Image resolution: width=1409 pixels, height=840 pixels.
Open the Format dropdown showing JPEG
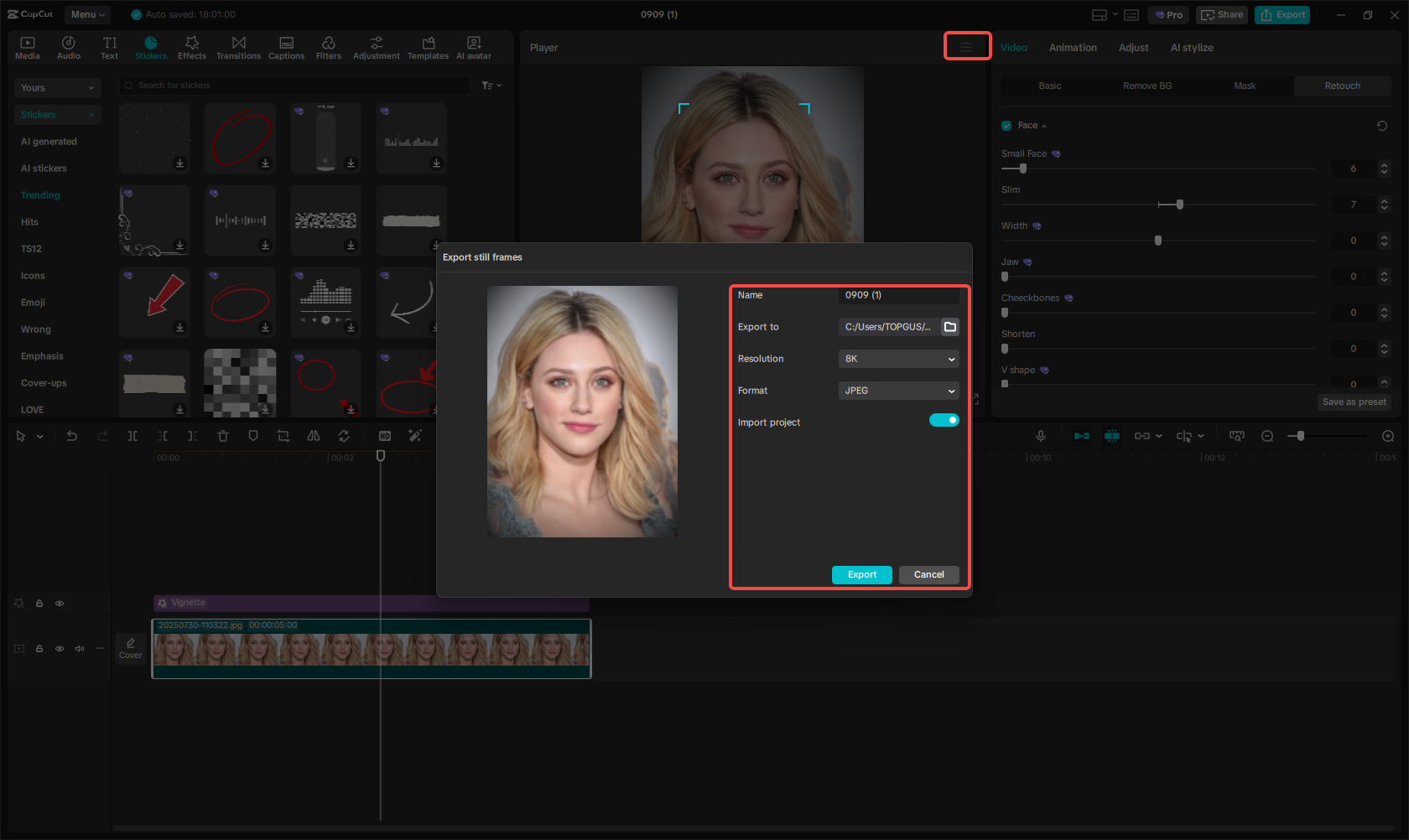click(x=898, y=391)
